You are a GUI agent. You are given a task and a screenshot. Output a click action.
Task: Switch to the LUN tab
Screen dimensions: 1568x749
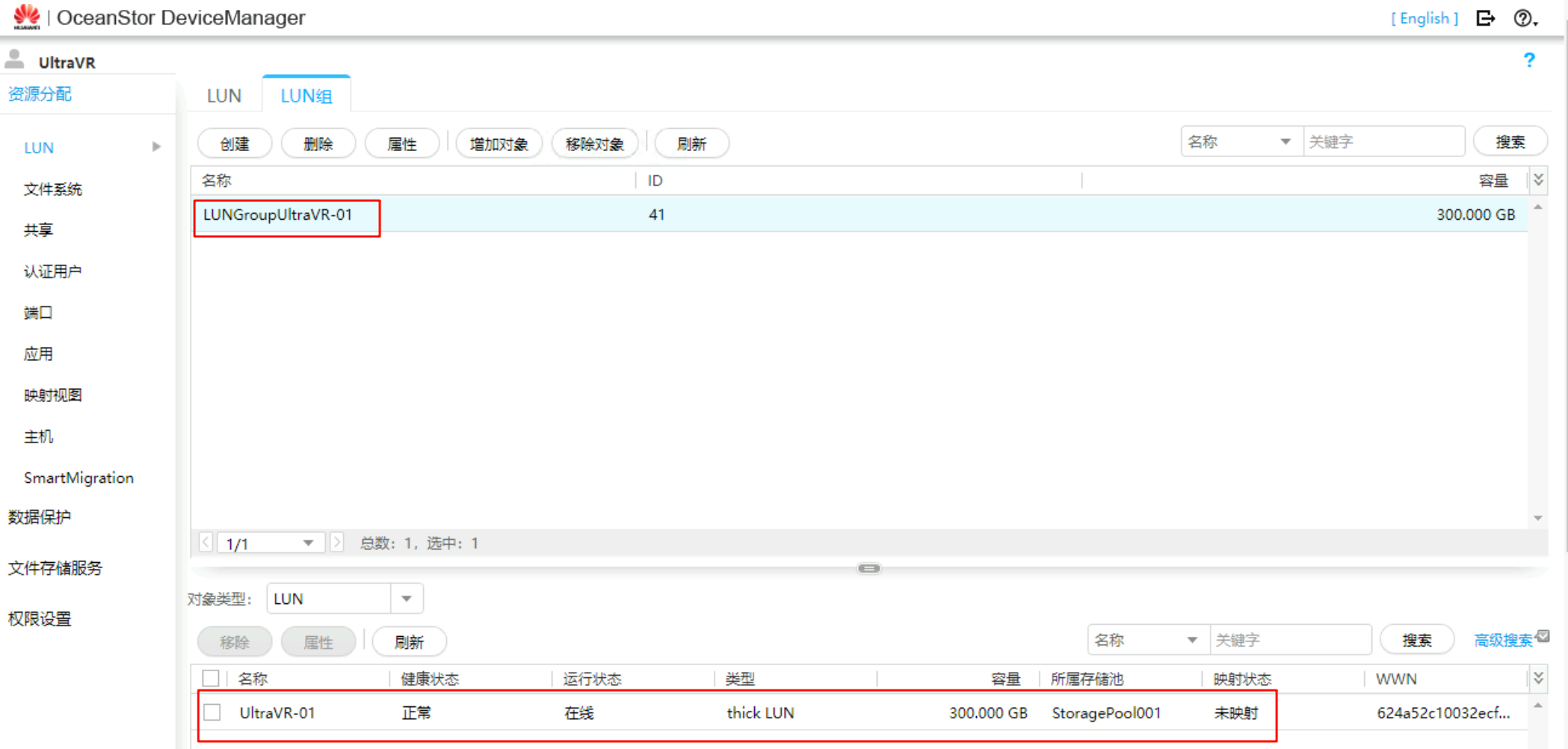223,96
